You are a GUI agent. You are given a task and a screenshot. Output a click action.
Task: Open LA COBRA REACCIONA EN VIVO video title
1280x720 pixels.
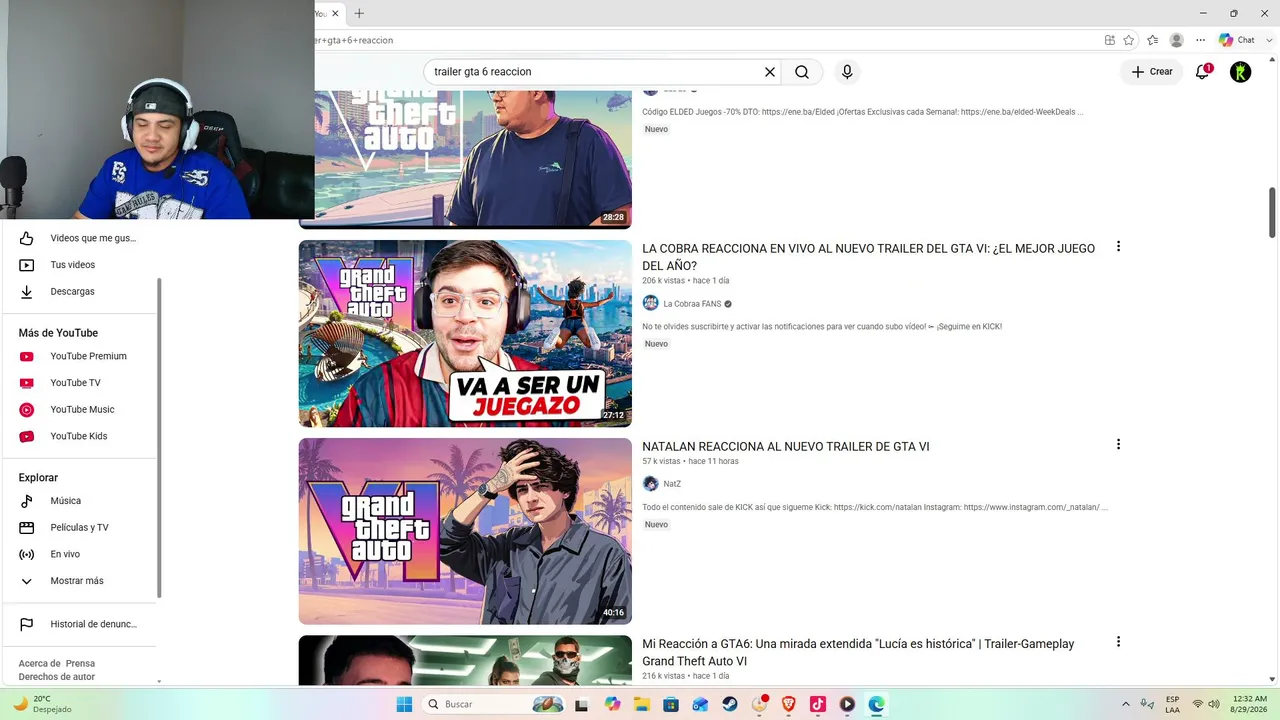click(869, 257)
